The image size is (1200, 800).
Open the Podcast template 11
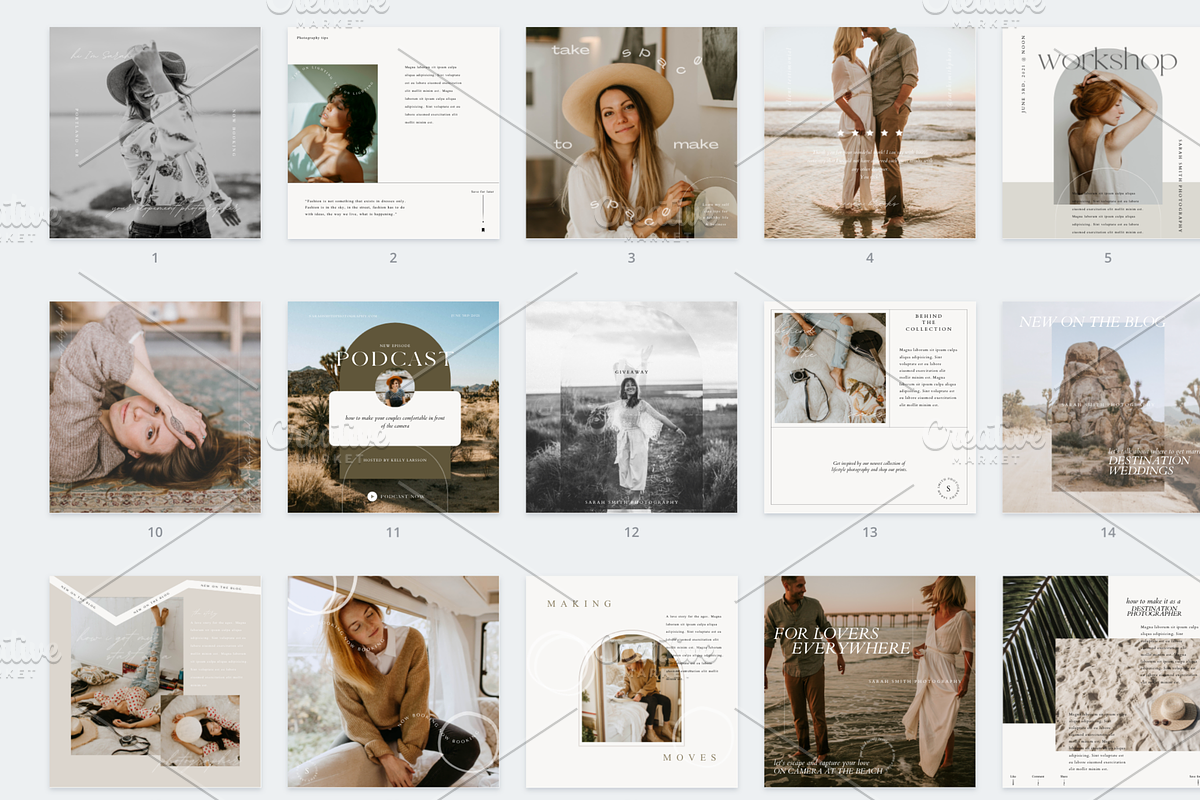[x=393, y=407]
